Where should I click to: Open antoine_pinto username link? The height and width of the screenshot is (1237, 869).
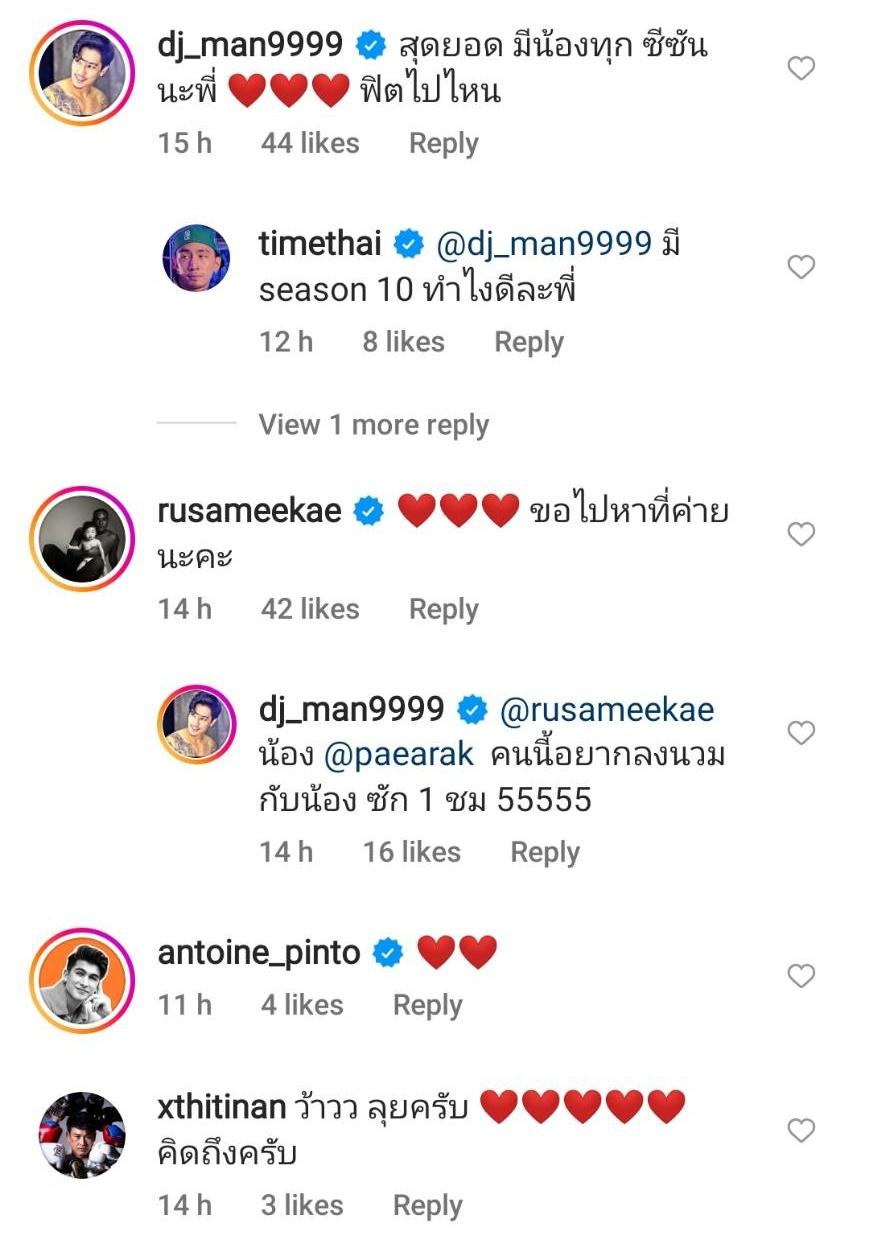coord(259,953)
